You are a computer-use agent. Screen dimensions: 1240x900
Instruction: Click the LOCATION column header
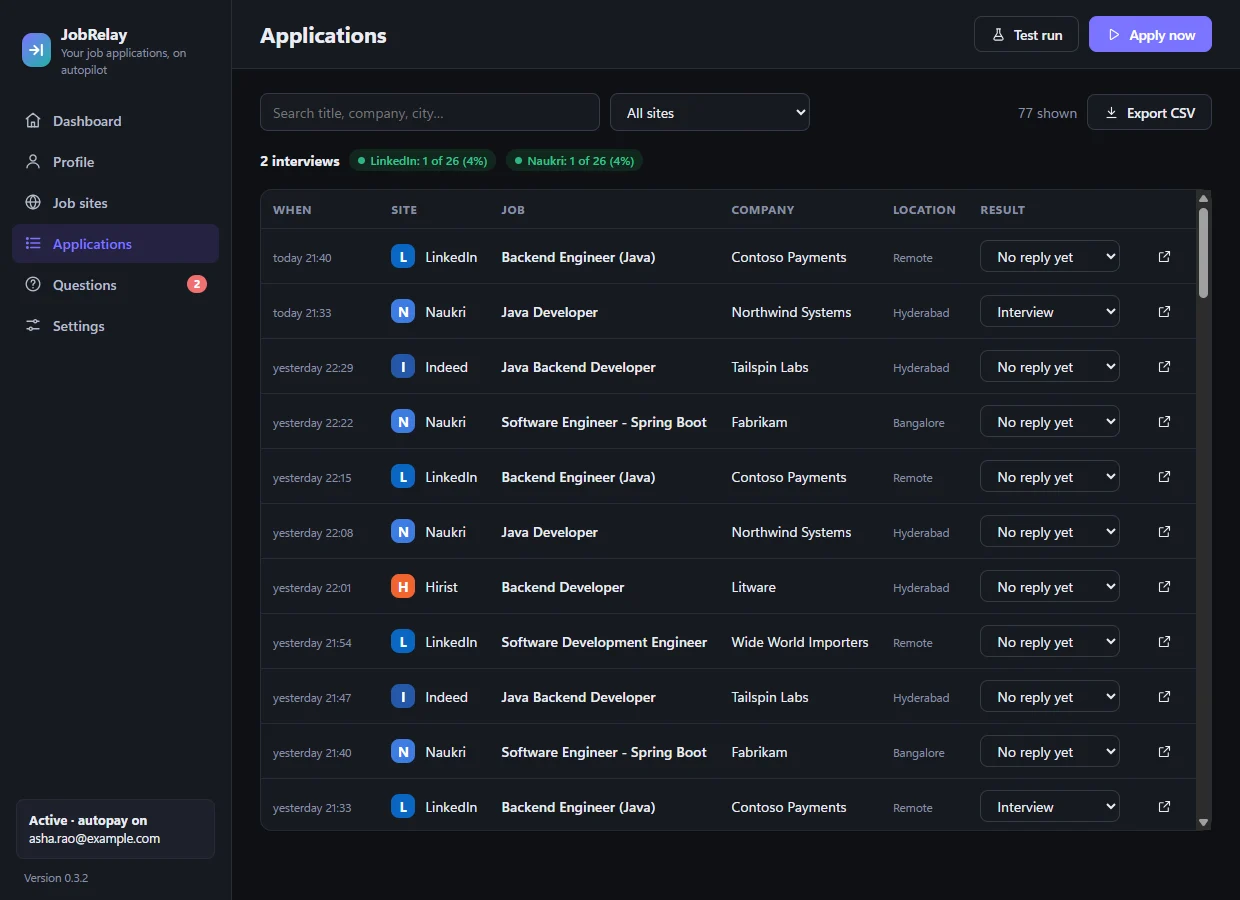point(924,210)
